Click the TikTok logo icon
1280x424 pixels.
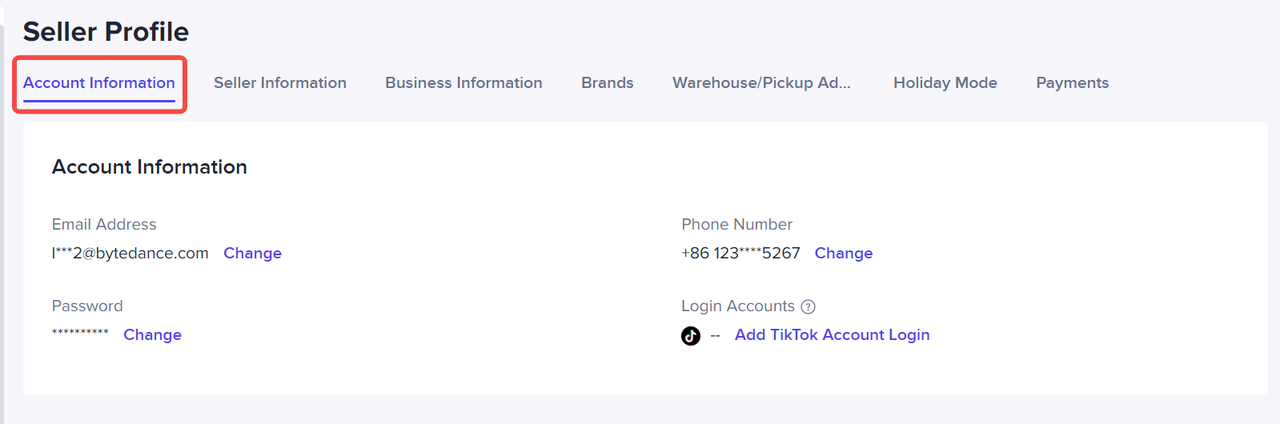(x=691, y=336)
